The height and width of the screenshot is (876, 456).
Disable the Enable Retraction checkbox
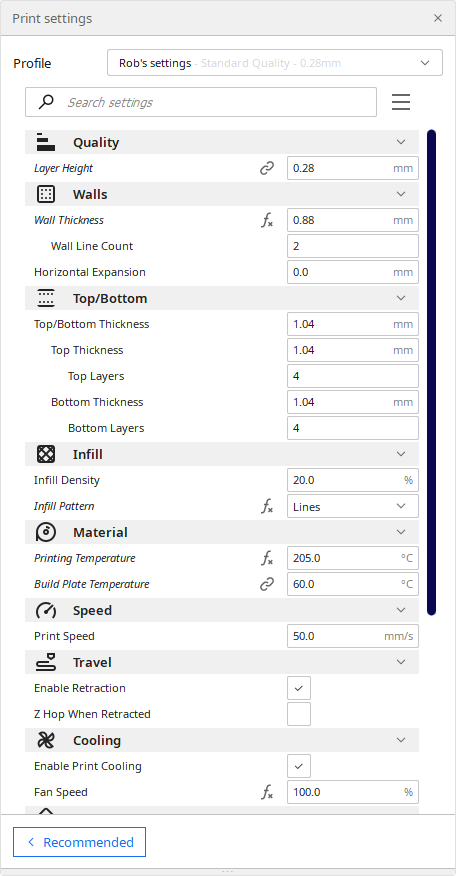click(299, 688)
